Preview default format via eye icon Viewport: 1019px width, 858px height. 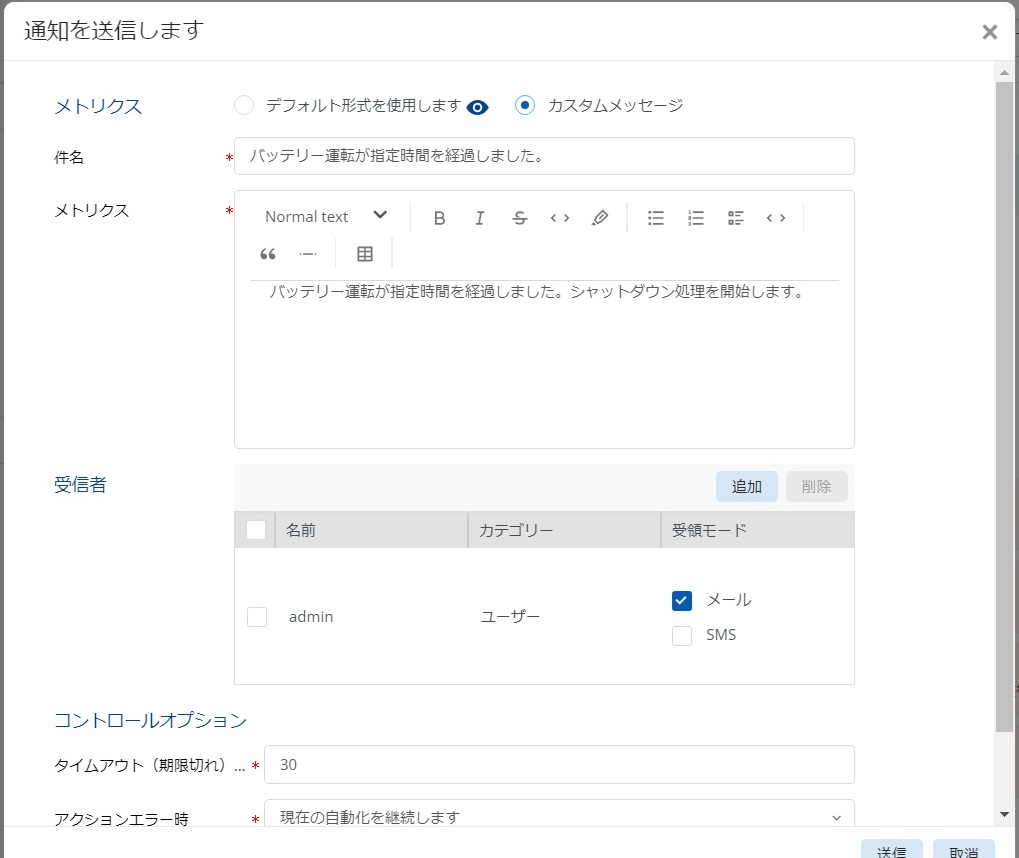(x=478, y=107)
